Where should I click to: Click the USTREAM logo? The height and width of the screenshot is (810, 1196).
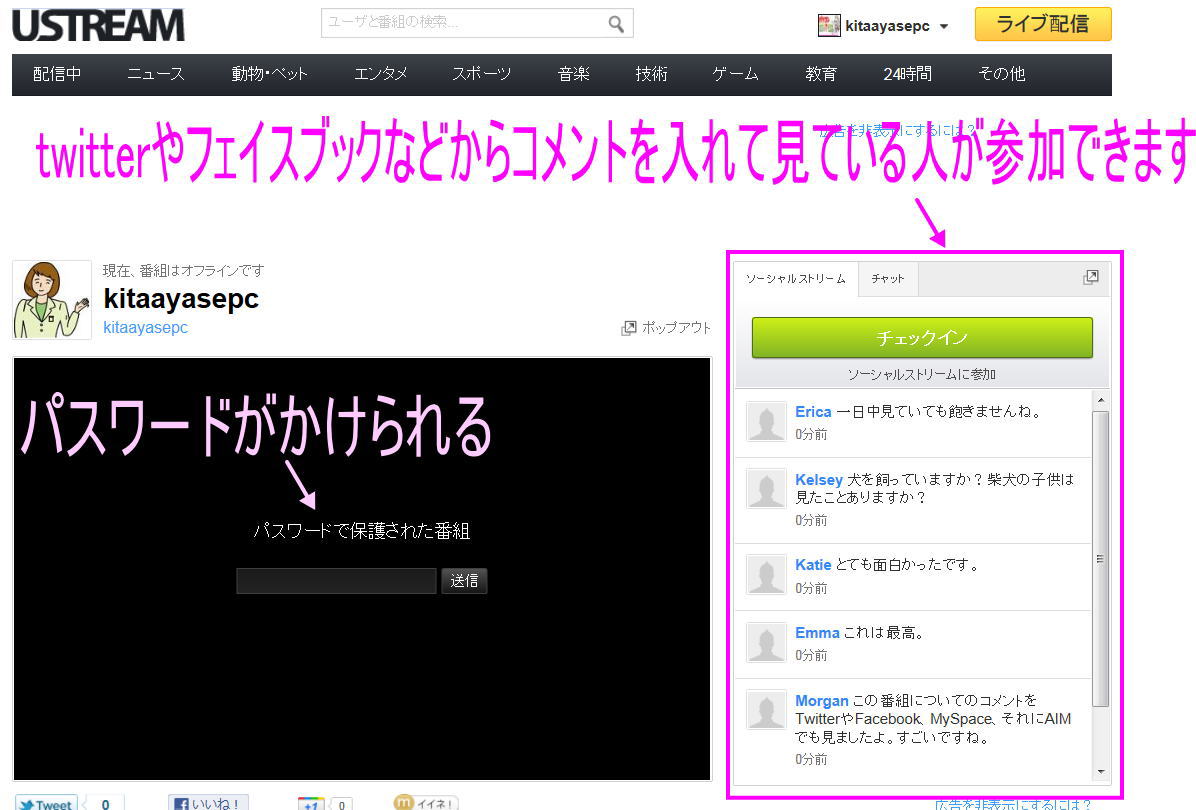(98, 26)
